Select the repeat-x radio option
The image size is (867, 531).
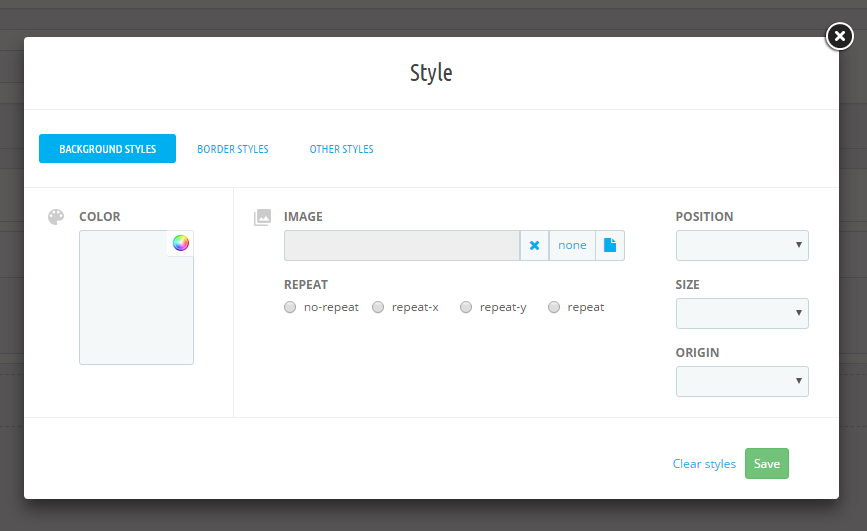[378, 307]
